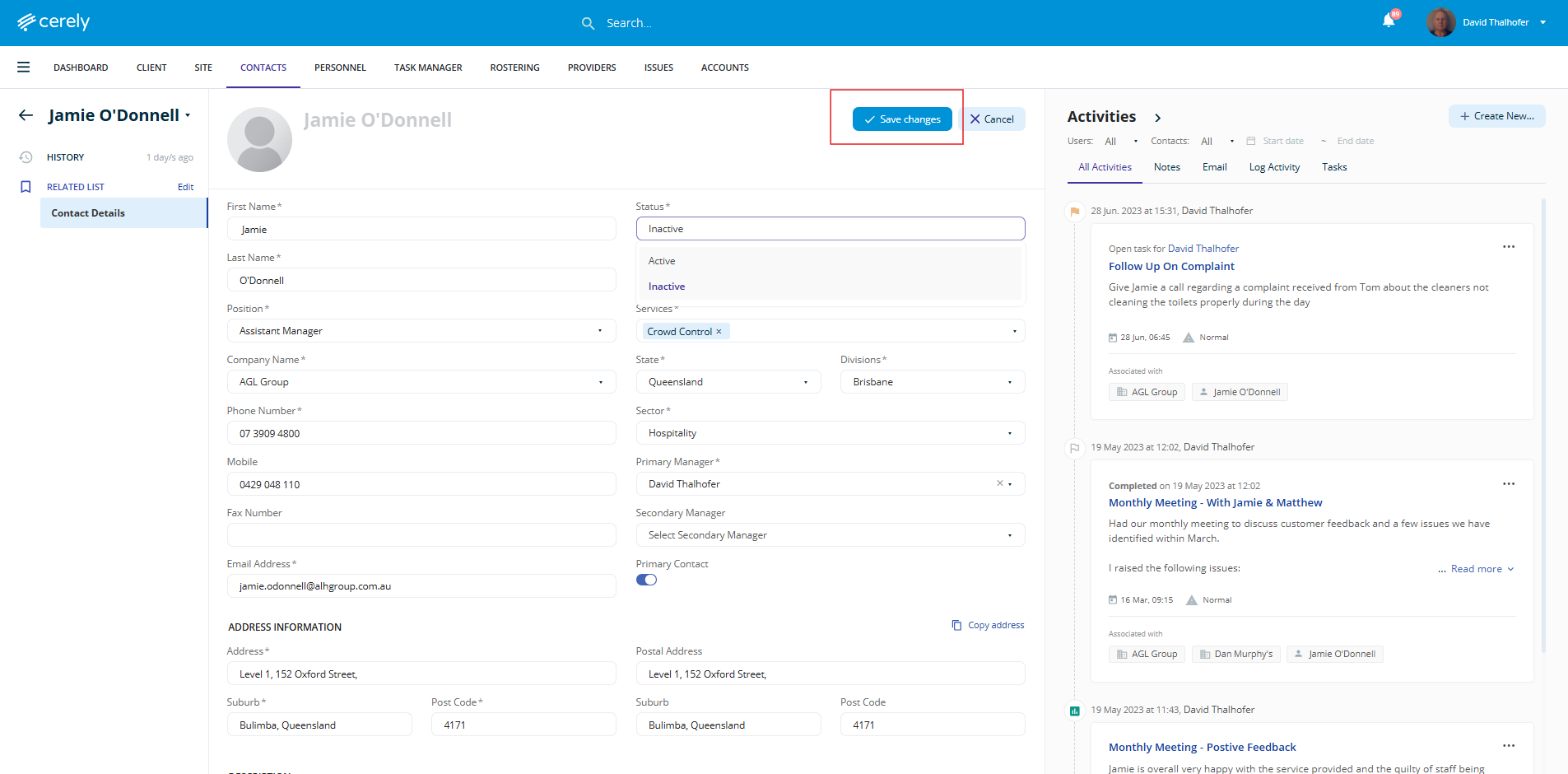Viewport: 1568px width, 774px height.
Task: Select Active in the Status dropdown
Action: [x=662, y=261]
